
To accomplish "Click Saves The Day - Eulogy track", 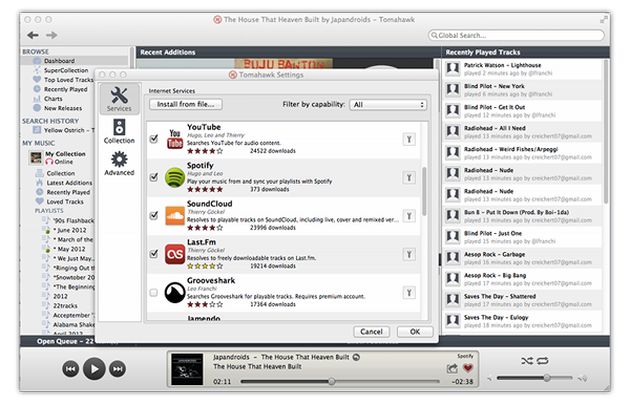I will tap(522, 321).
